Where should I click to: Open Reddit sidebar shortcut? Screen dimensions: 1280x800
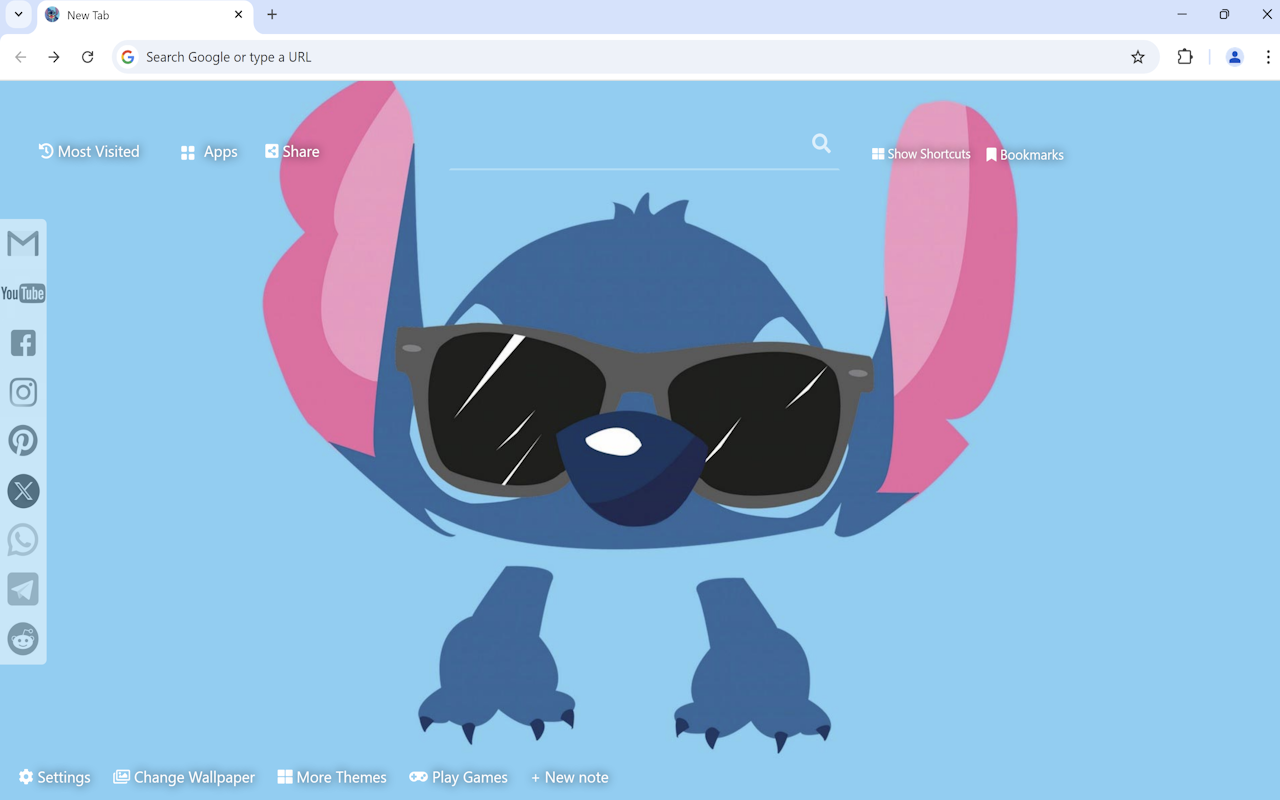(x=23, y=639)
